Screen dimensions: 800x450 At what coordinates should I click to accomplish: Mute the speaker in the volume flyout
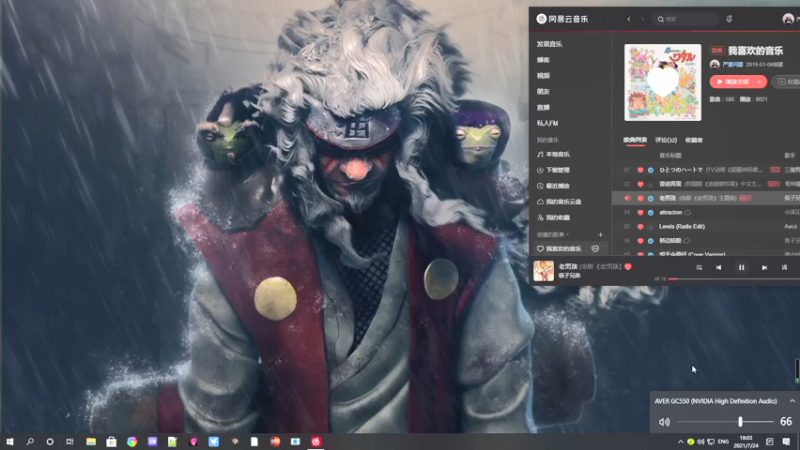pos(664,422)
